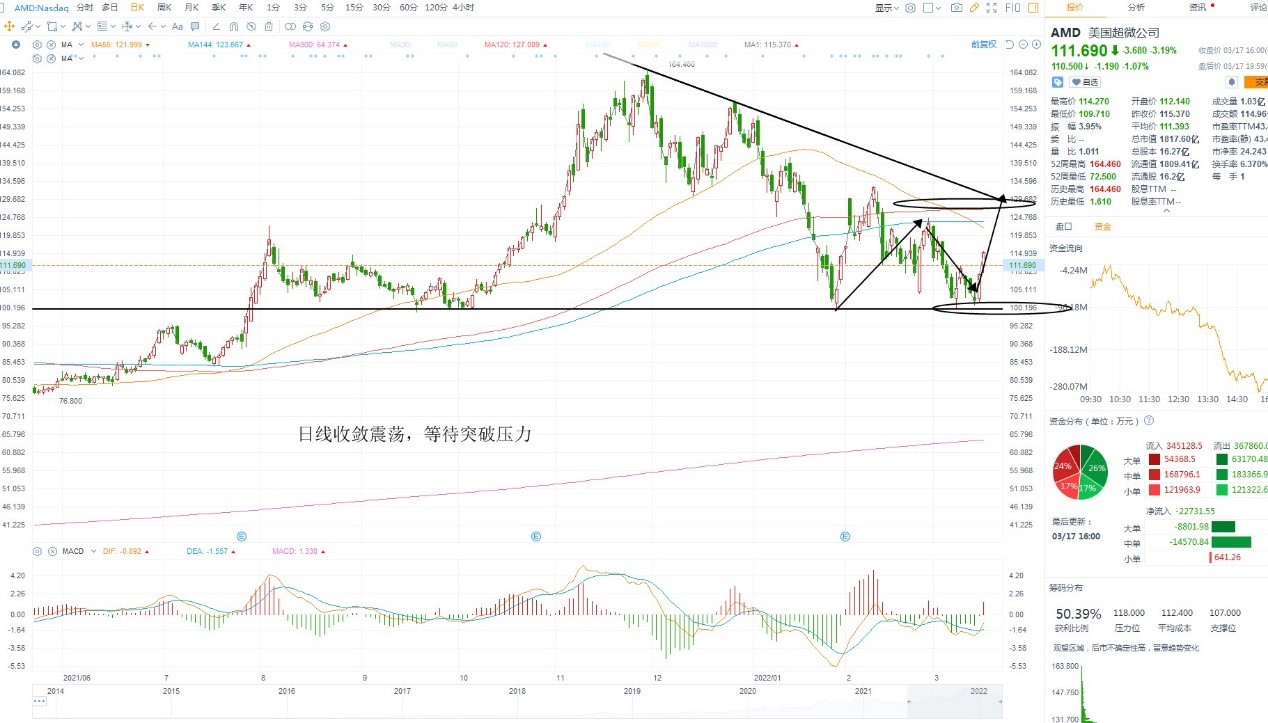Select the crosshair move tool in drawing toolbar
1268x723 pixels.
[x=9, y=26]
